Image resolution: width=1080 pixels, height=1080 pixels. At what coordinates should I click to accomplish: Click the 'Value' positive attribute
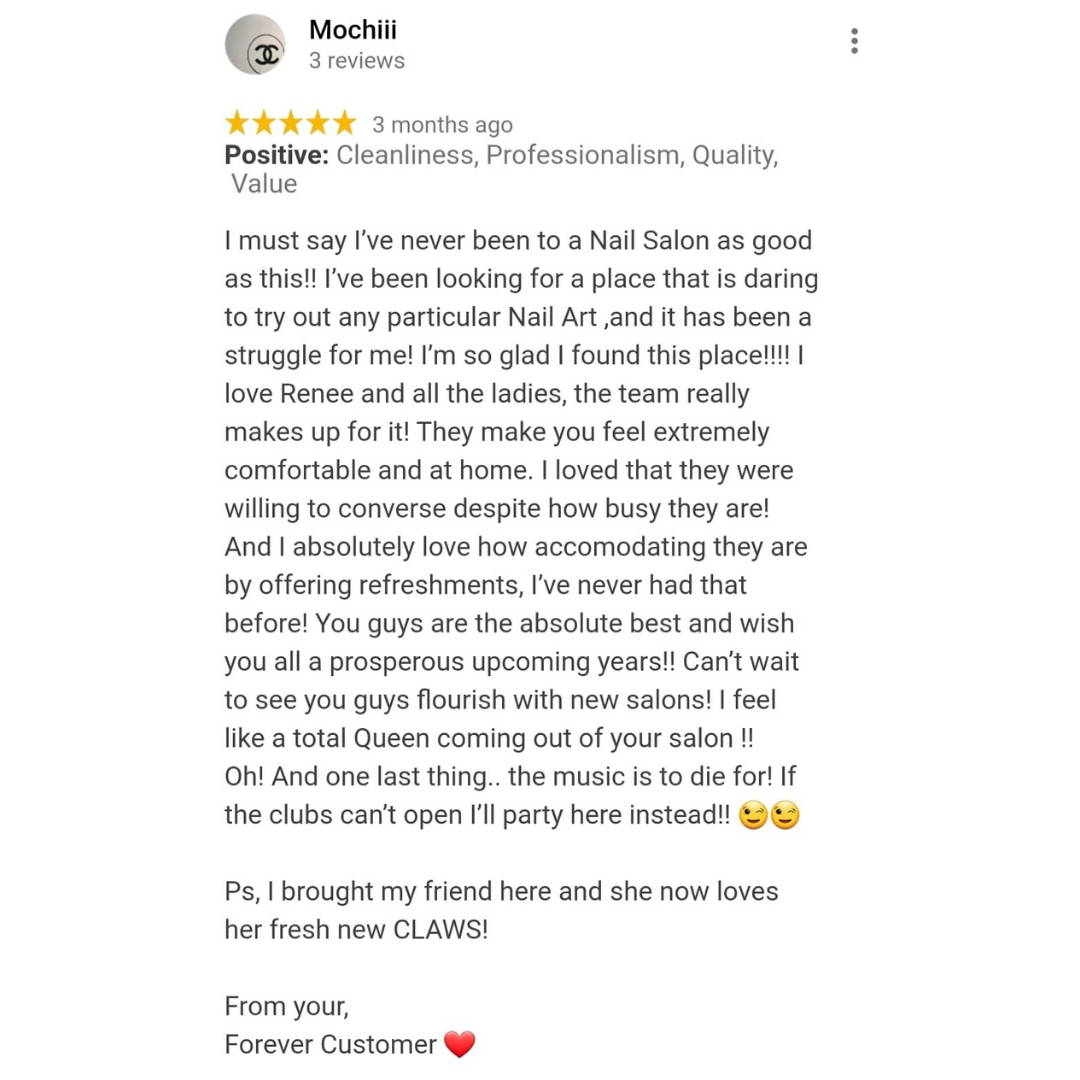(x=264, y=184)
